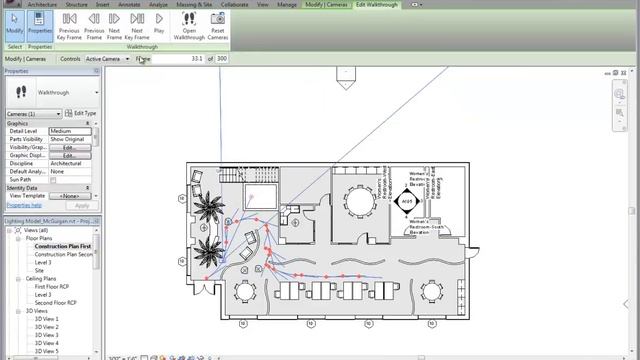
Task: Click the view scale in view control bar
Action: (123, 358)
